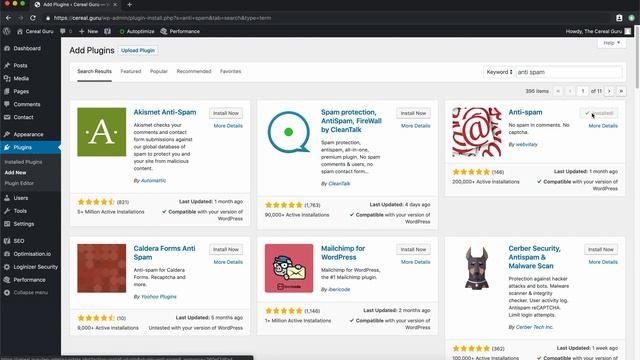The height and width of the screenshot is (360, 640).
Task: View More Details for the Anti-spam plugin
Action: 603,126
